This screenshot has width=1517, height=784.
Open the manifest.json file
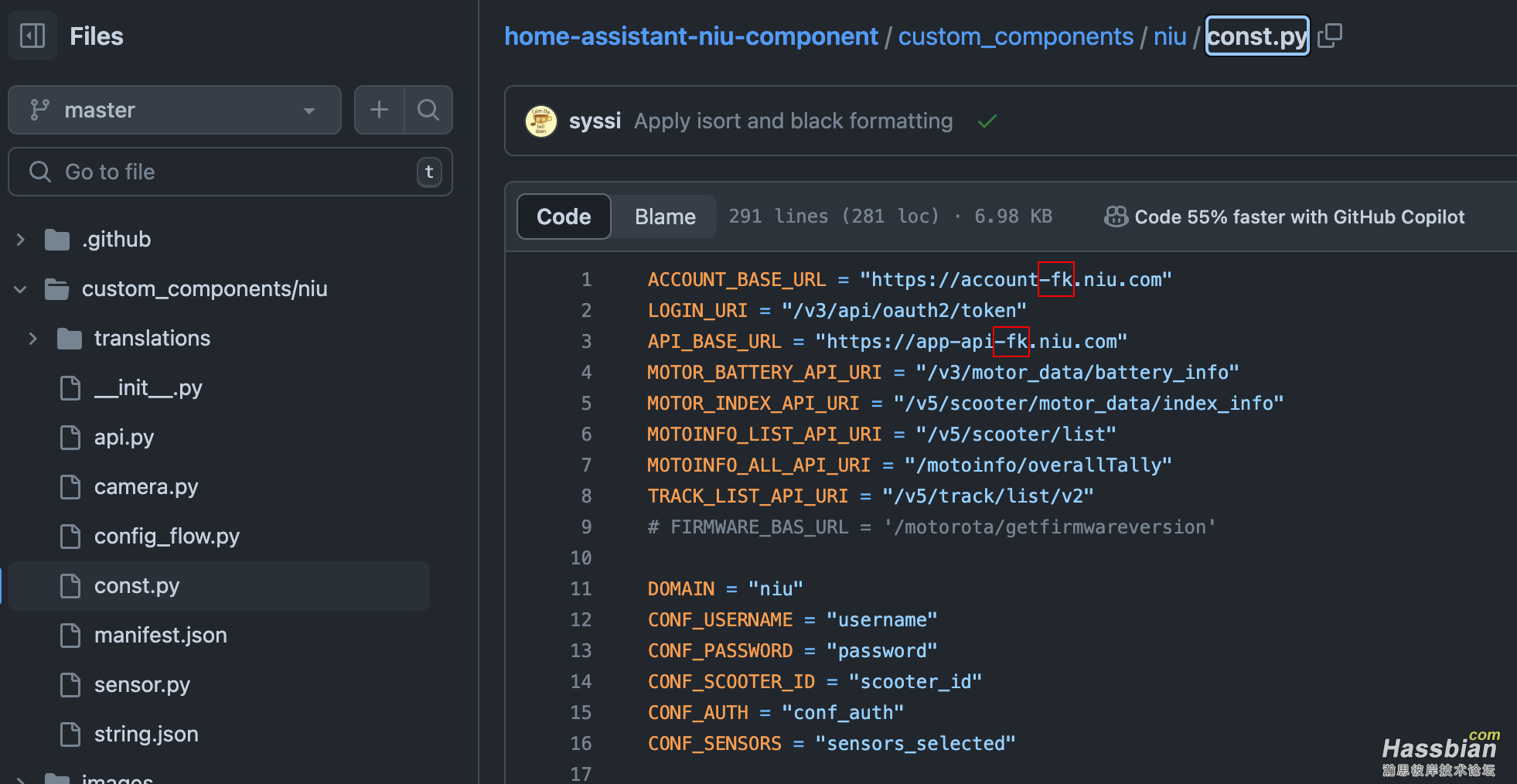[160, 636]
